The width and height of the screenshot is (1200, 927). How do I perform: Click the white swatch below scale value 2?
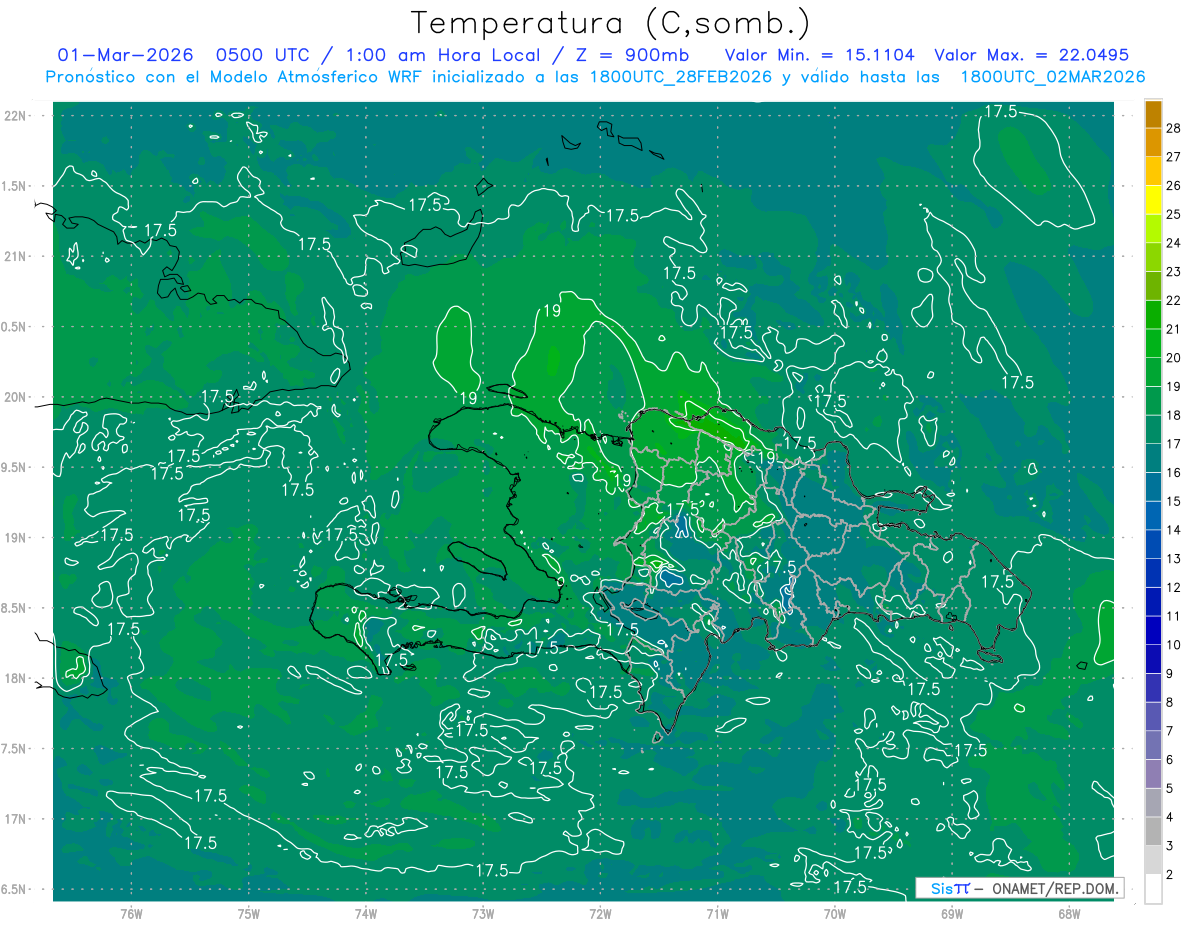tap(1153, 889)
